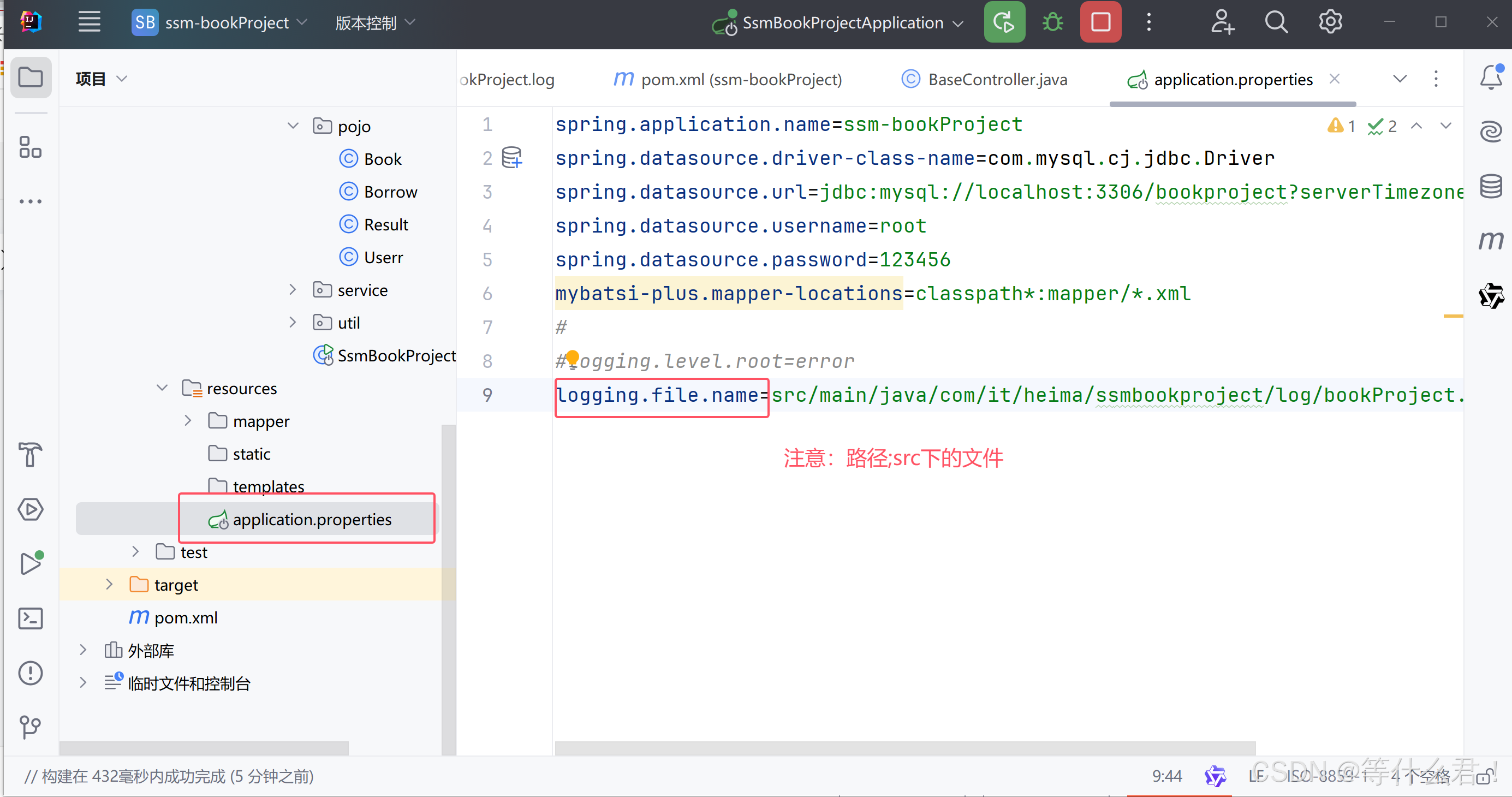The image size is (1512, 797).
Task: Click the Search Everywhere magnifier icon
Action: tap(1276, 22)
